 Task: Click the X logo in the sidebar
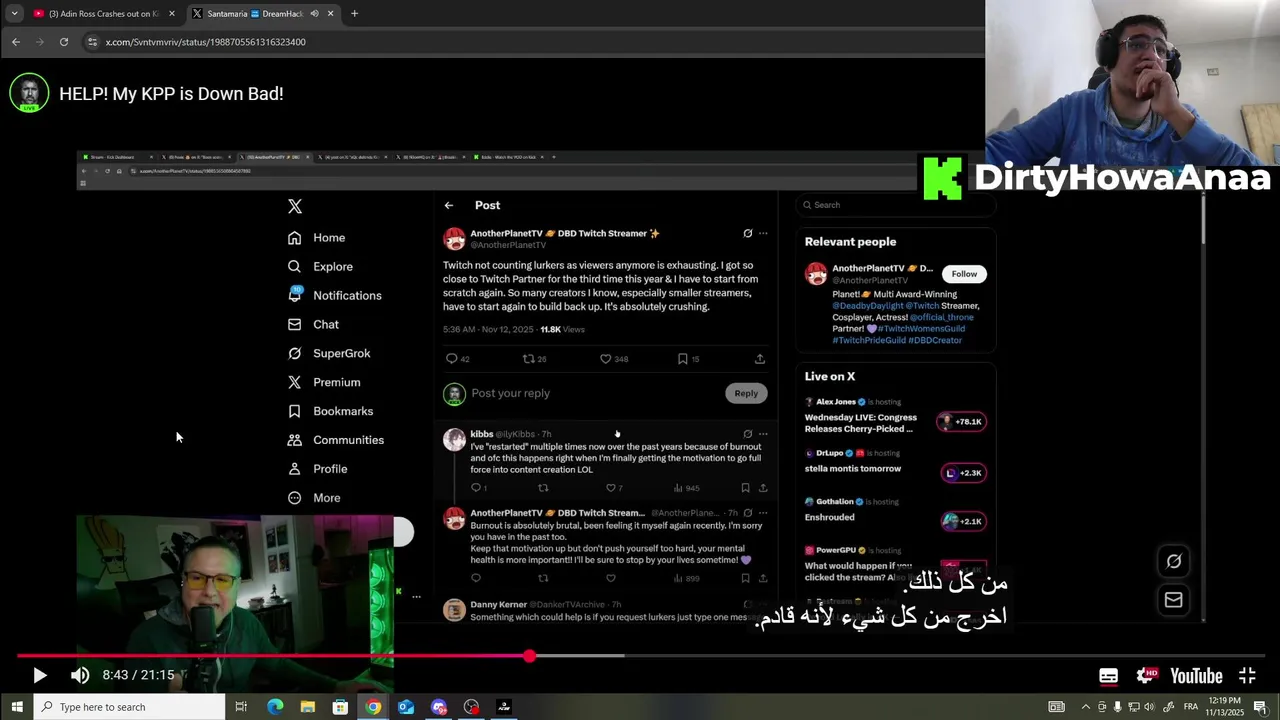[x=295, y=206]
